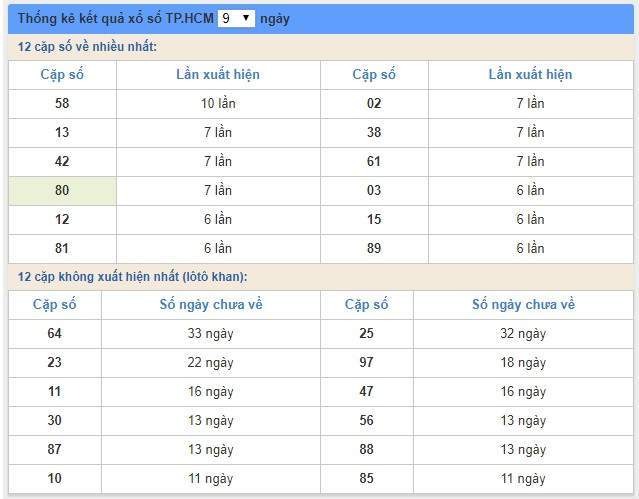Select the '12 cặp số về nhiều nhất' heading
The width and height of the screenshot is (639, 499).
pyautogui.click(x=87, y=46)
